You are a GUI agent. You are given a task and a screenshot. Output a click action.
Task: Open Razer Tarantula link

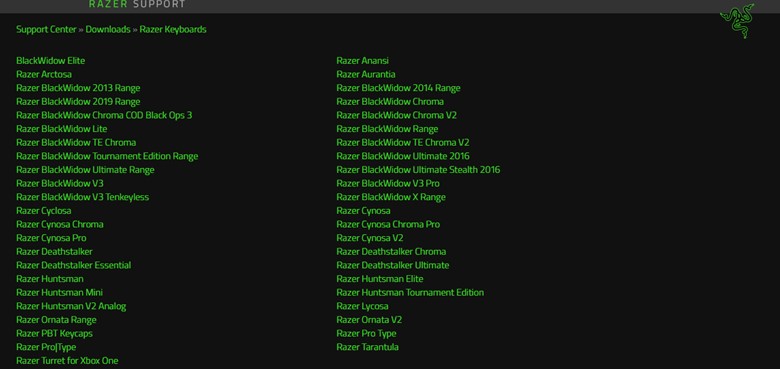click(367, 348)
